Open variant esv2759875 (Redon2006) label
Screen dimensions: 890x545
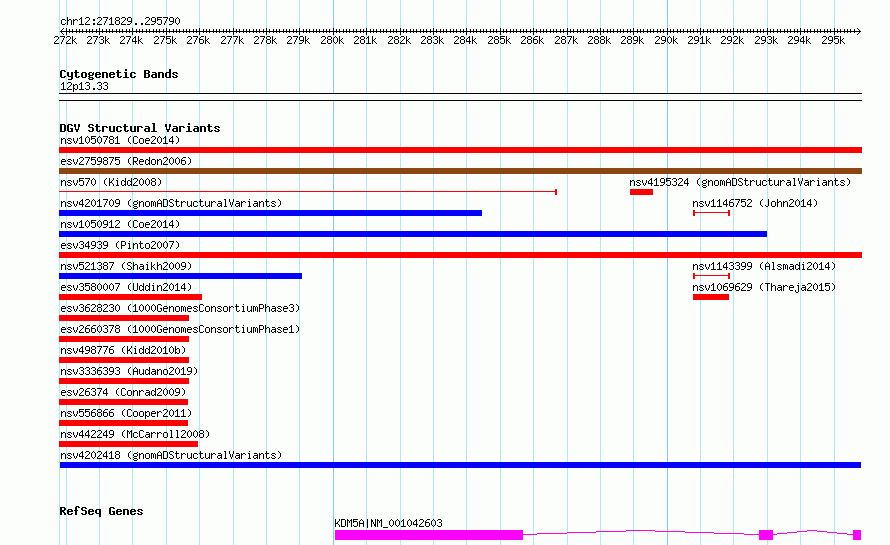(x=126, y=161)
